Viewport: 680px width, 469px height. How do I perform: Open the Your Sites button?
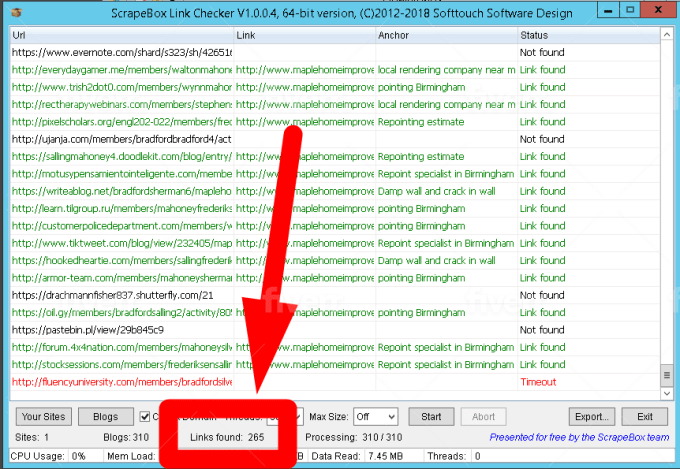point(43,417)
